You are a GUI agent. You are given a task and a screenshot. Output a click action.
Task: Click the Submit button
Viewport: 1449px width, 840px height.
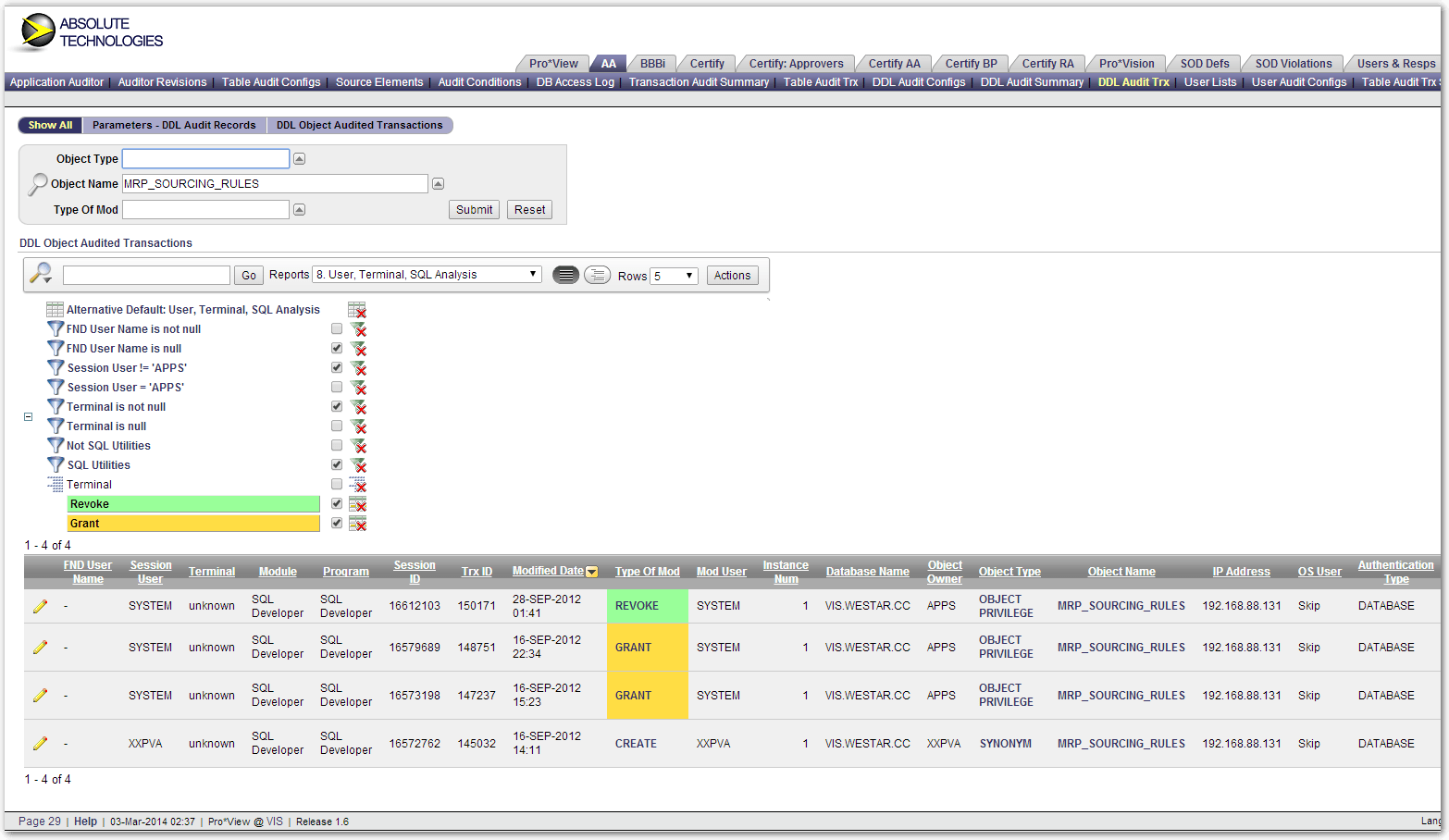coord(473,209)
